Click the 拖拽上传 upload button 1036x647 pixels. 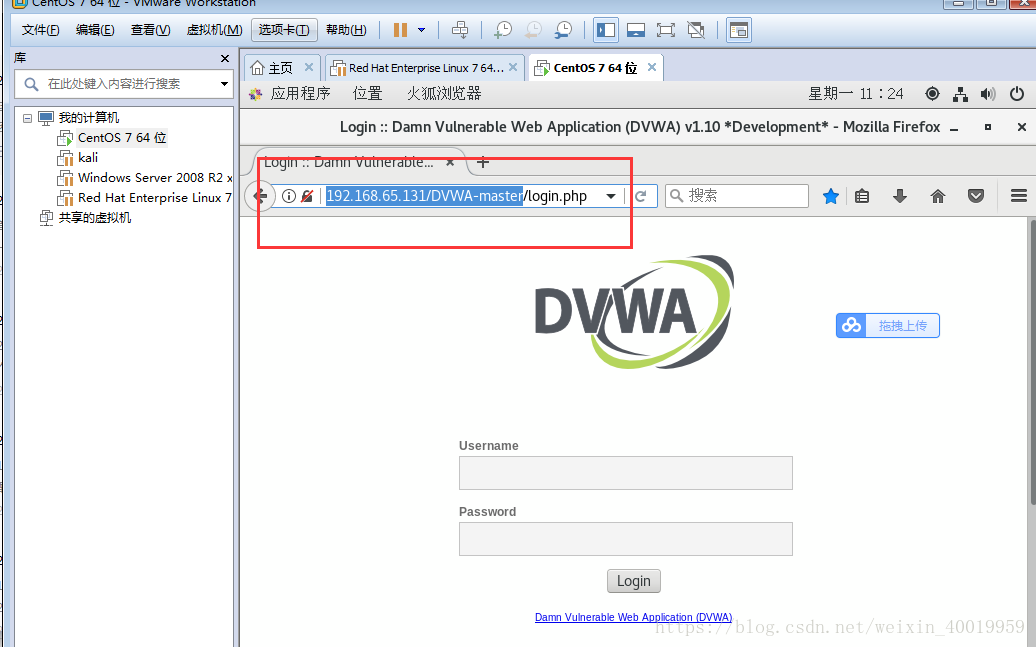pos(887,325)
